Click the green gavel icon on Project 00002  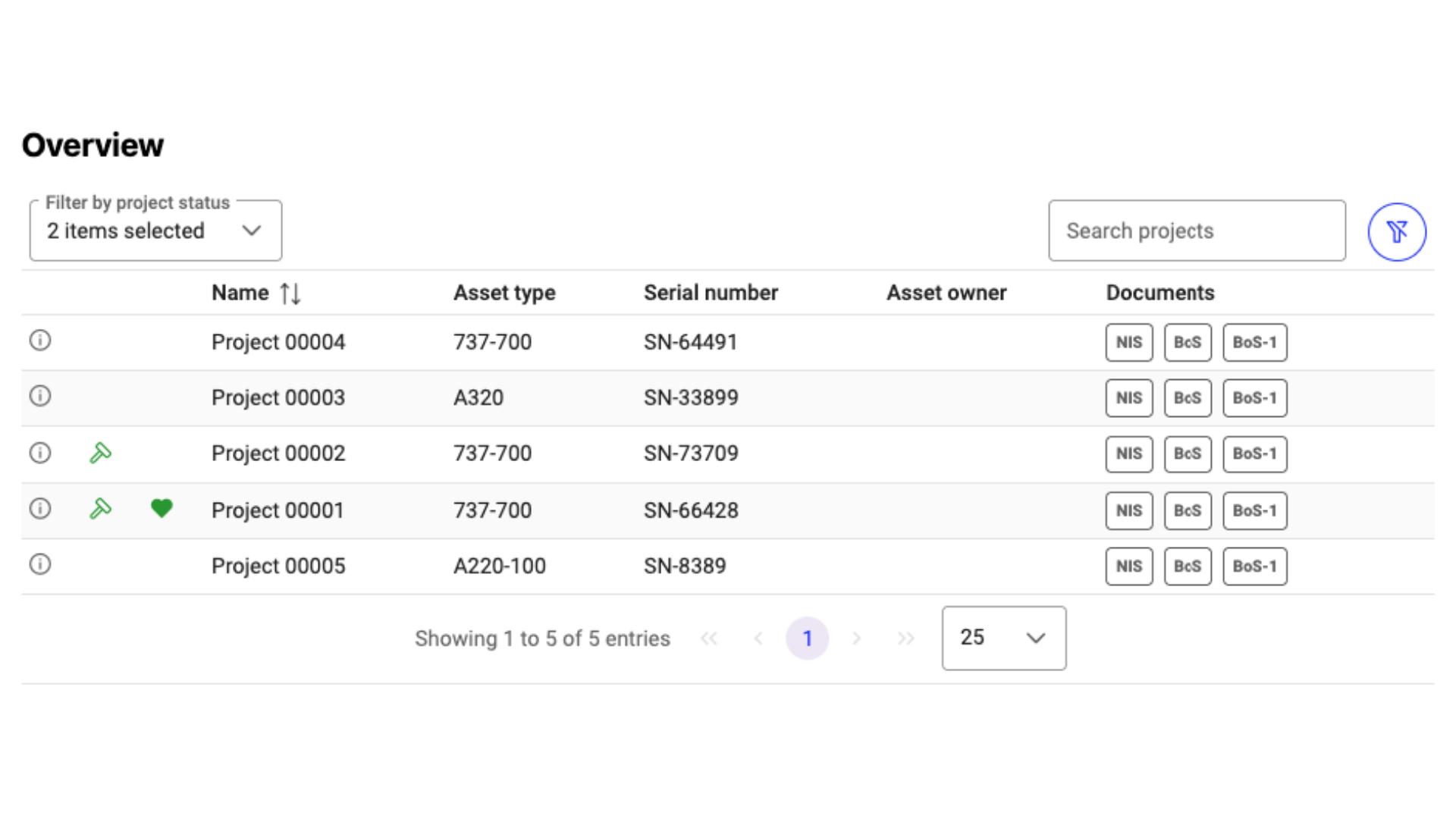pyautogui.click(x=100, y=453)
